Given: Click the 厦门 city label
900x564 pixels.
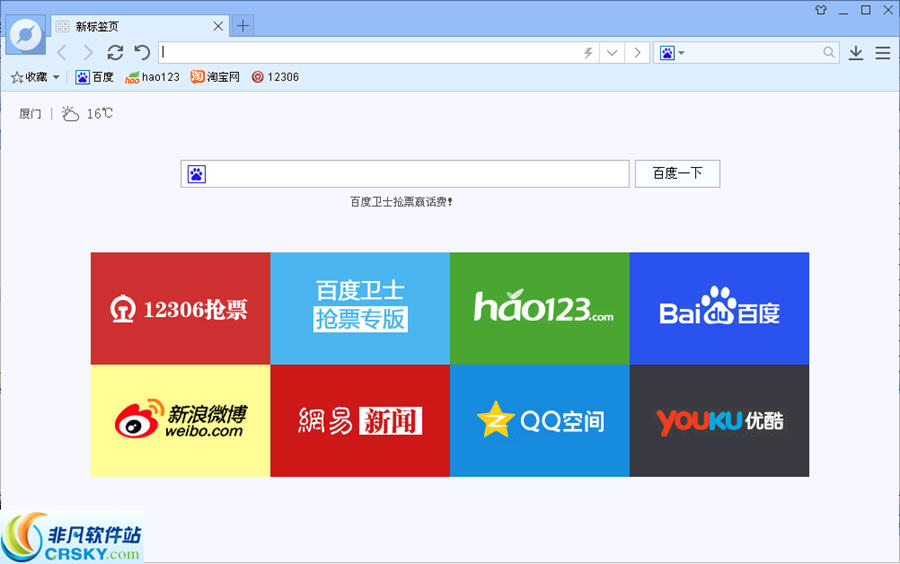Looking at the screenshot, I should coord(30,114).
